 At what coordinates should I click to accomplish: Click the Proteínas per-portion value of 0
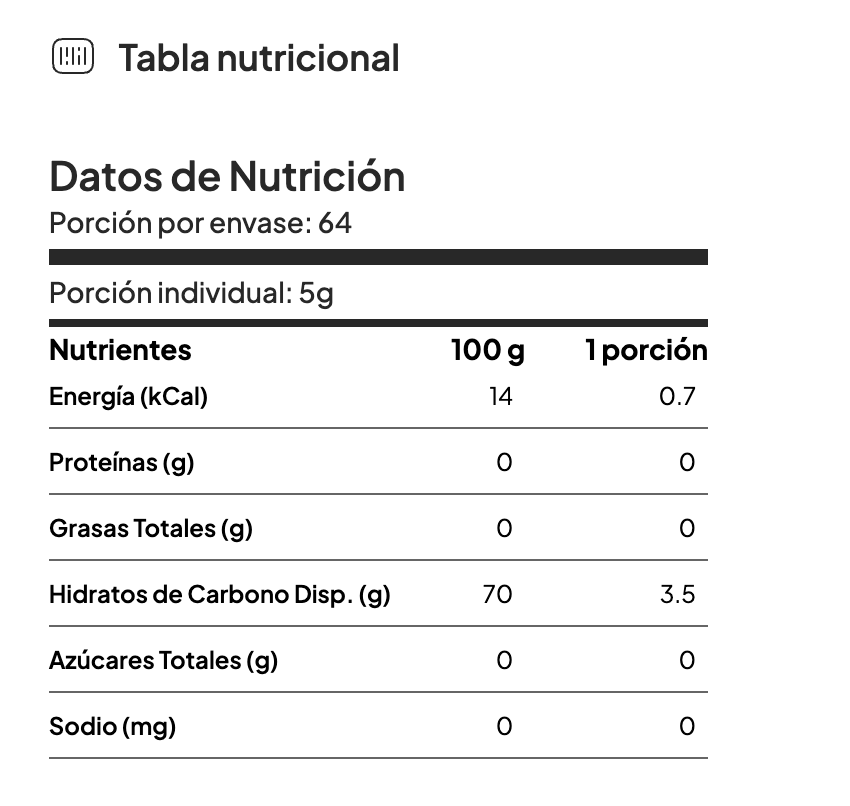tap(687, 462)
